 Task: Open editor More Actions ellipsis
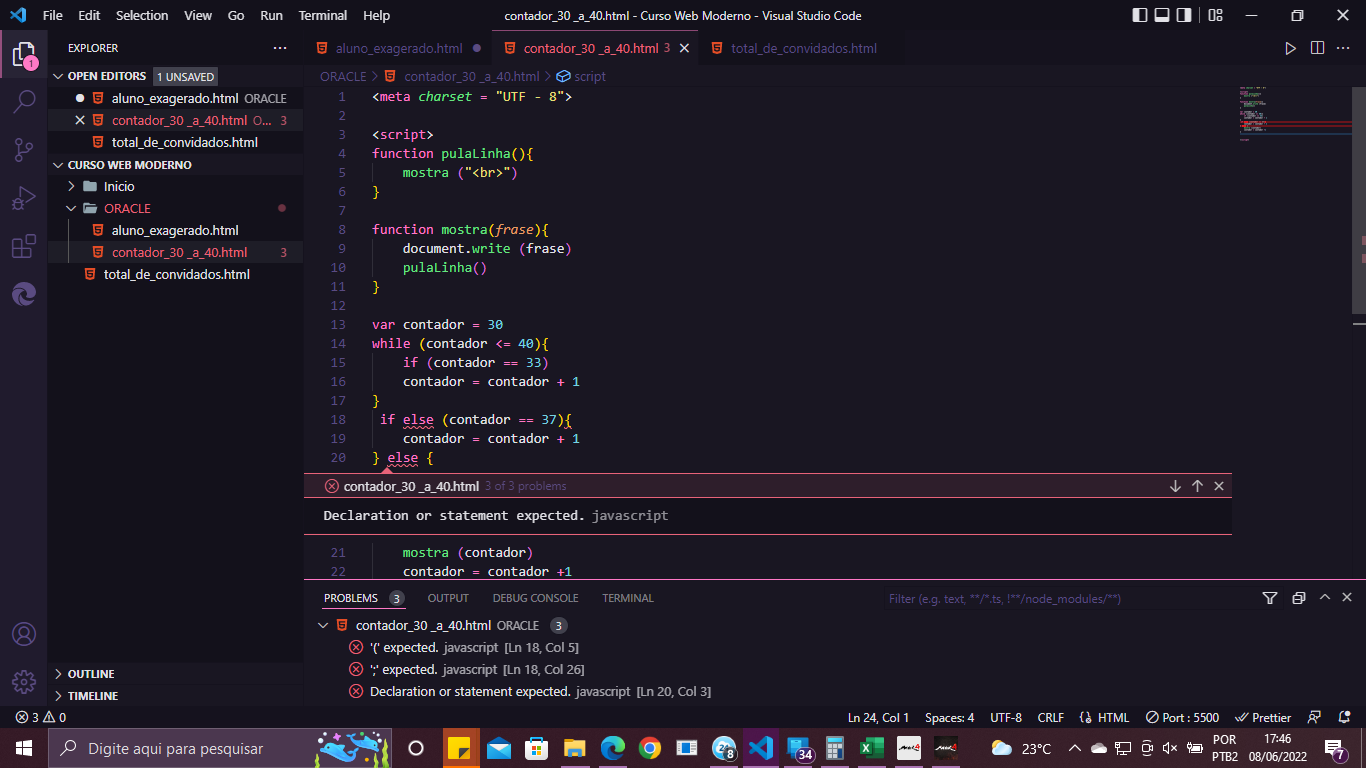point(1344,48)
